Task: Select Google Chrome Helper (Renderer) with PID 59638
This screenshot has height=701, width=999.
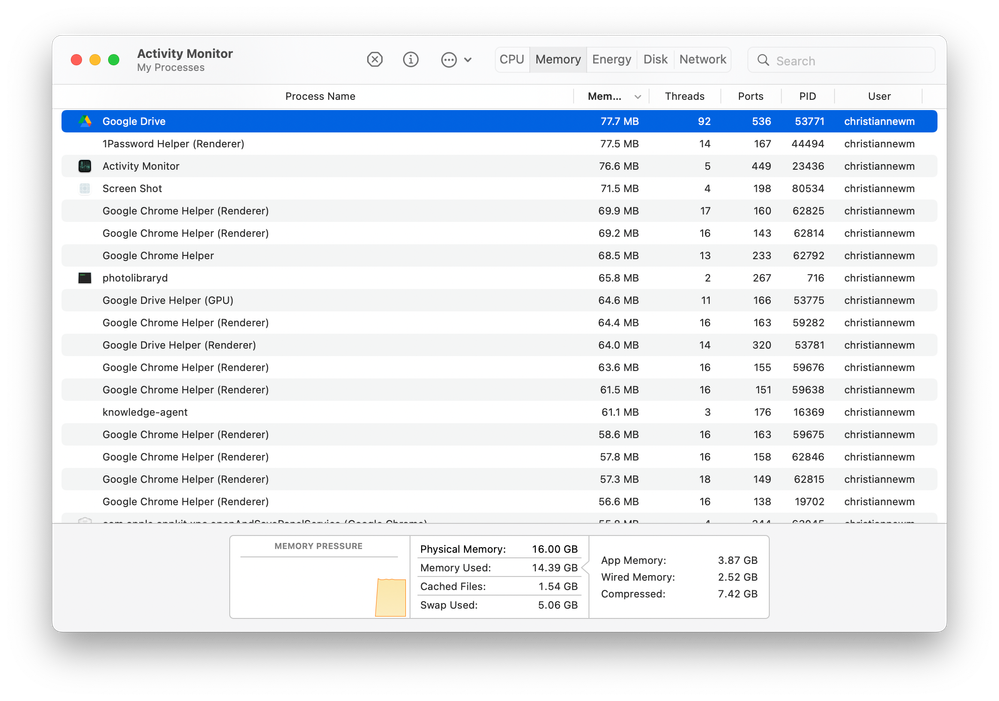Action: click(x=499, y=390)
